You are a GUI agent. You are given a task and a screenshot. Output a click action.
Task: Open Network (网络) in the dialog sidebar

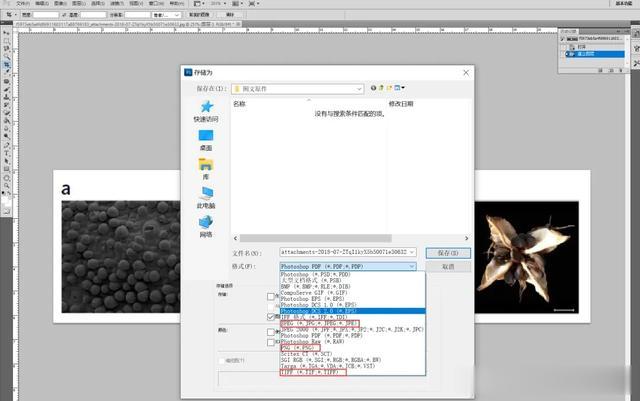[206, 227]
